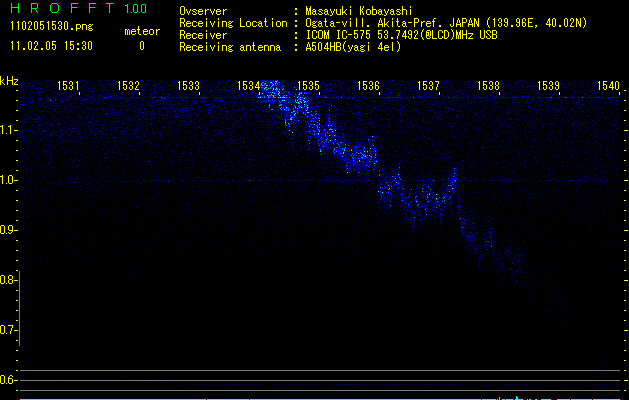629x400 pixels.
Task: Select the ICOM IC-575 53.7492 MHz receiver text
Action: click(x=401, y=35)
